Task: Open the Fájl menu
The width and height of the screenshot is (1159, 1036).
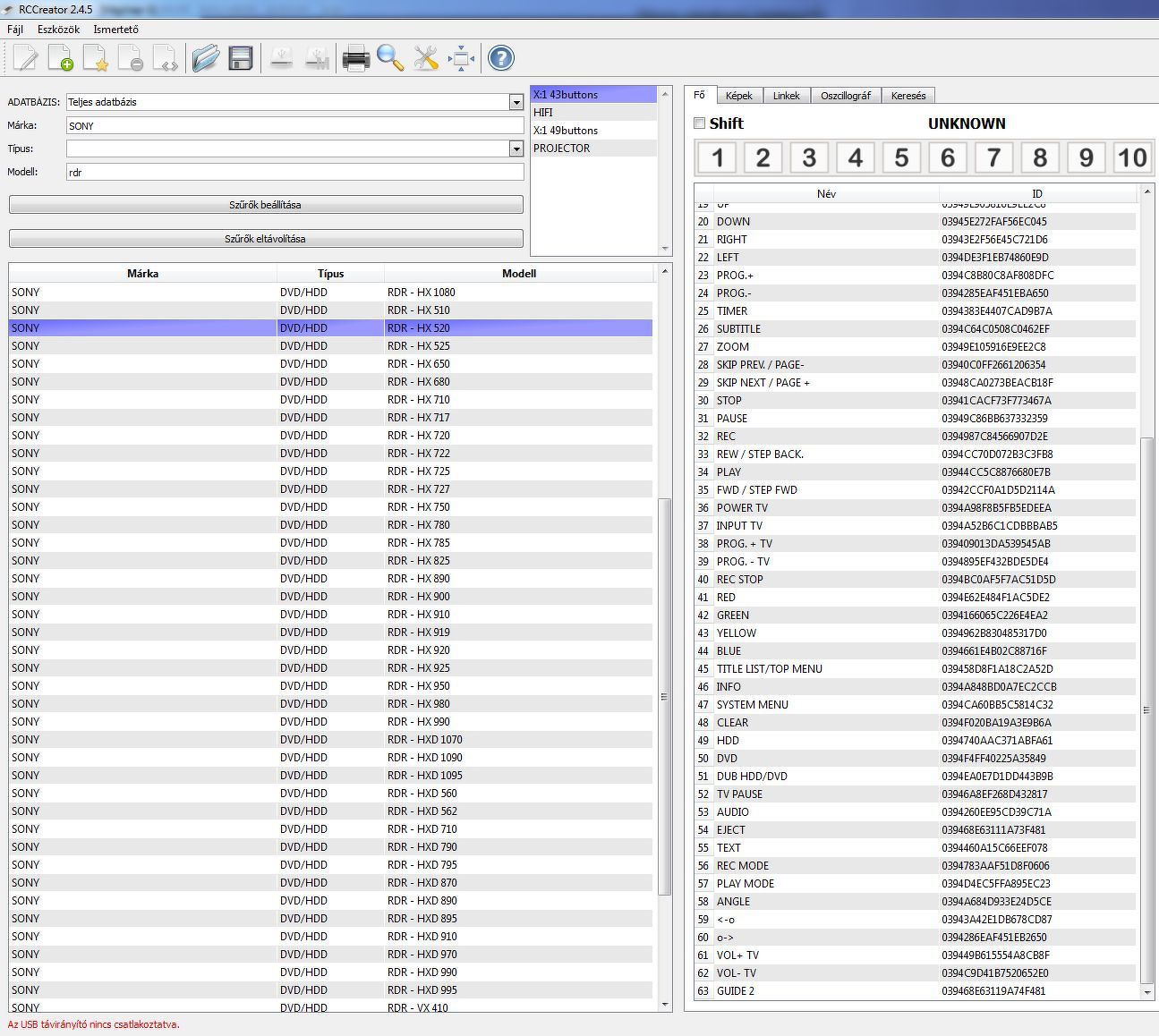Action: [15, 30]
